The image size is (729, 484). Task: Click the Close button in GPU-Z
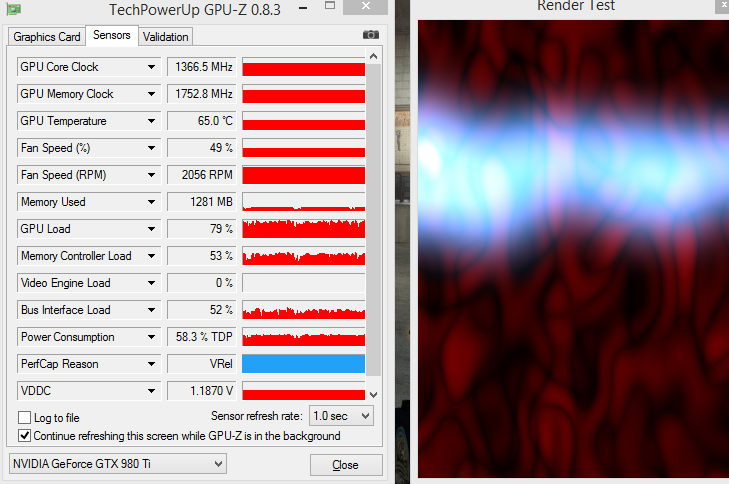pos(346,464)
